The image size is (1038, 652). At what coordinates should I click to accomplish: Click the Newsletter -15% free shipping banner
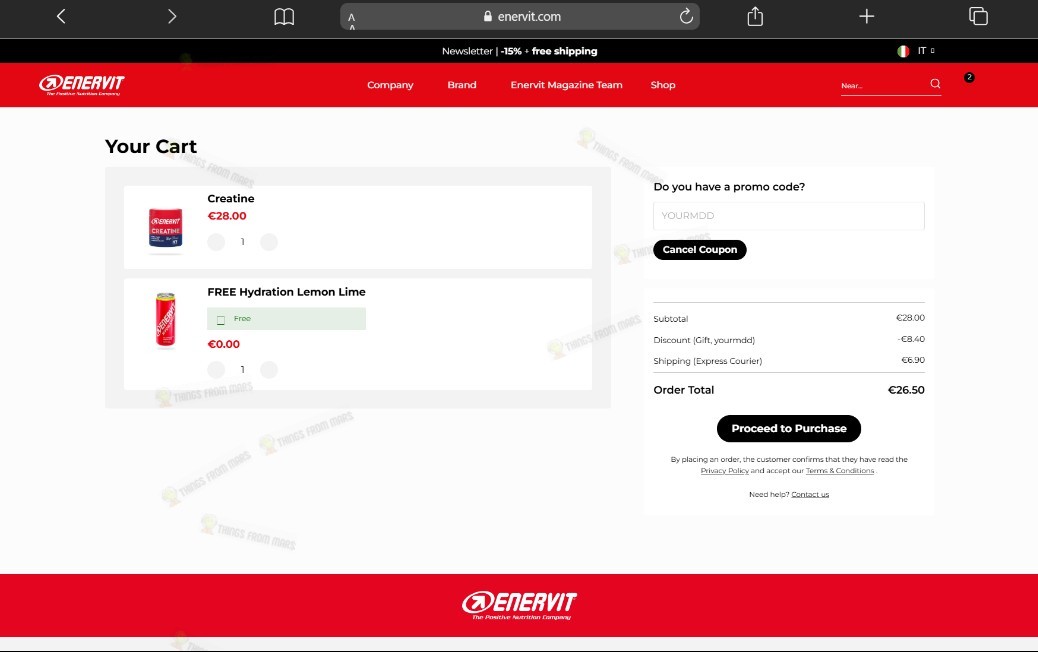520,51
